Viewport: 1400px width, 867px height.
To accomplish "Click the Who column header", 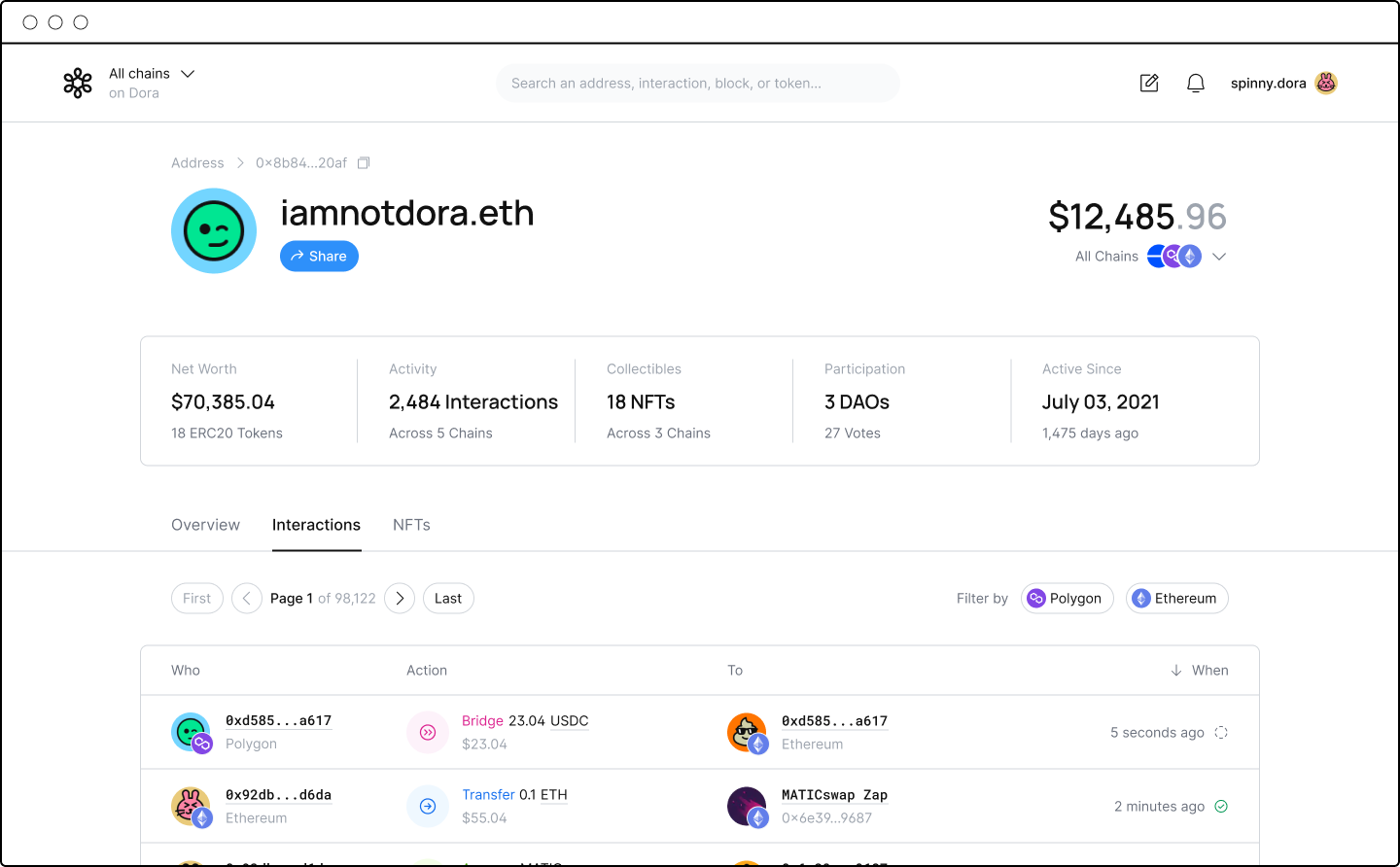I will coord(186,671).
